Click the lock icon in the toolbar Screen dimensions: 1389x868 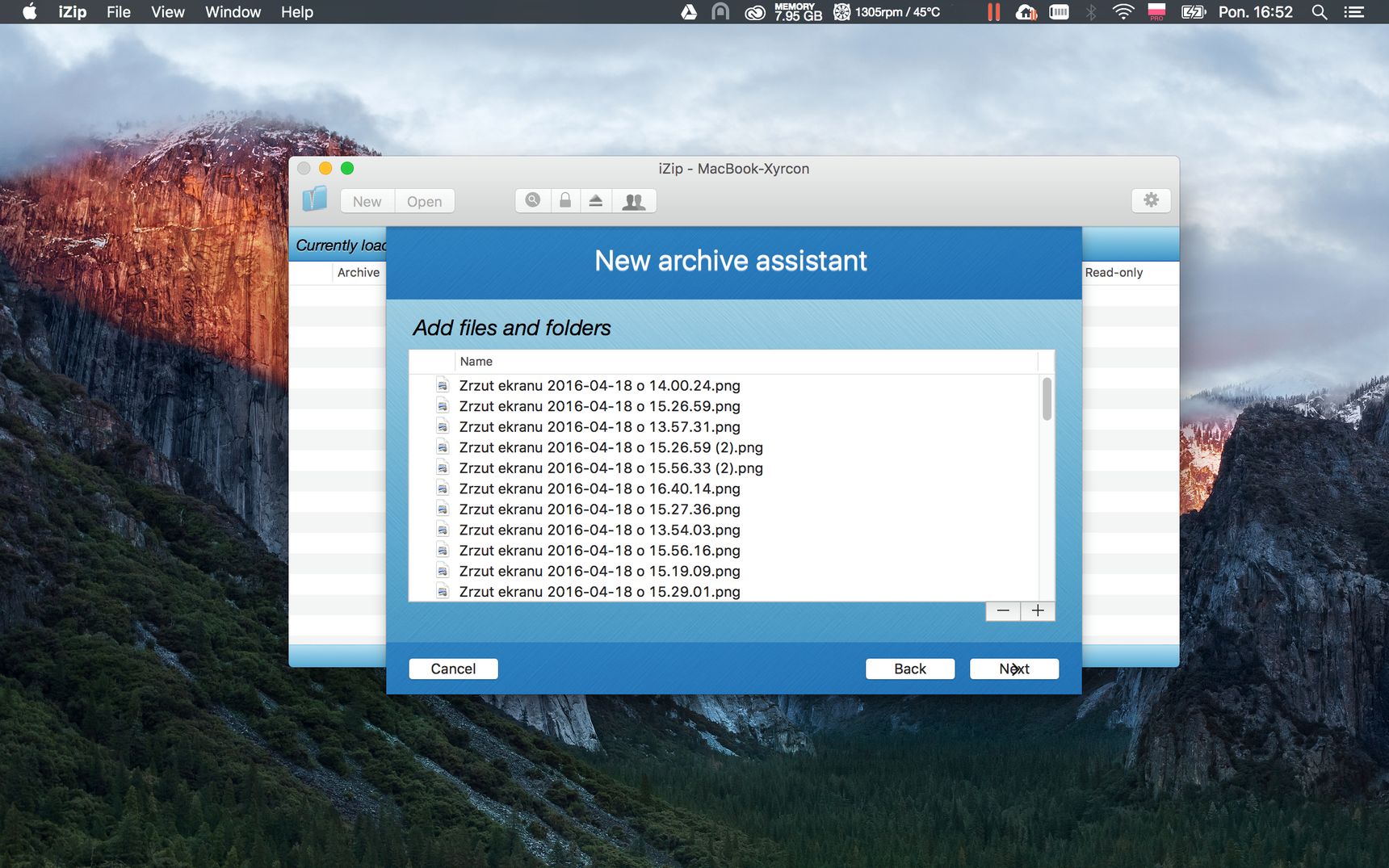click(565, 200)
